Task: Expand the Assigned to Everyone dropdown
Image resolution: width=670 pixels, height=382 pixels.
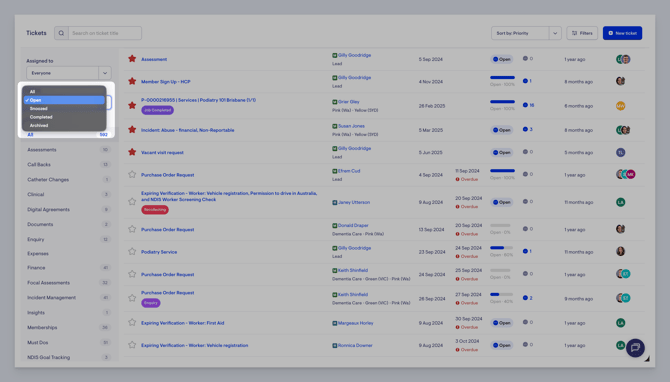Action: point(69,73)
